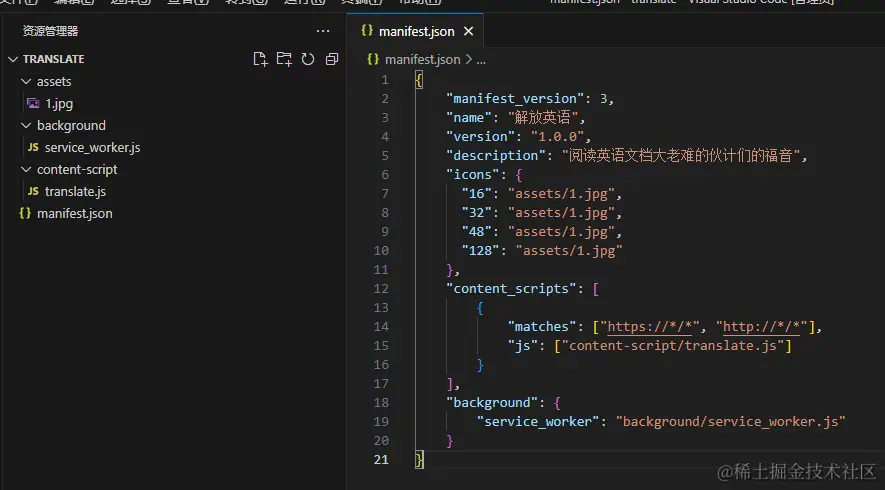The width and height of the screenshot is (885, 490).
Task: Click the "background" key on line 18
Action: click(492, 402)
